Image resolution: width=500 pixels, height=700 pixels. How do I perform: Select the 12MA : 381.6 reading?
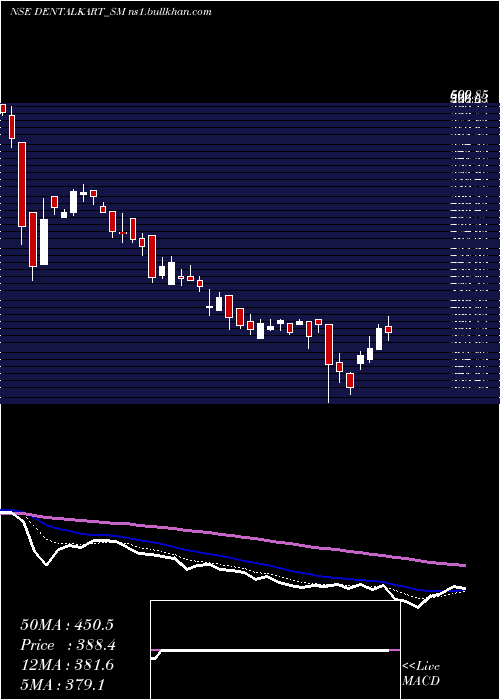coord(67,665)
